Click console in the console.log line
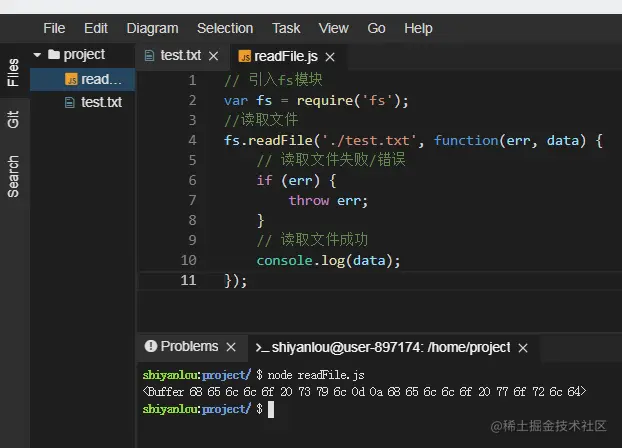Image resolution: width=622 pixels, height=448 pixels. [x=284, y=261]
